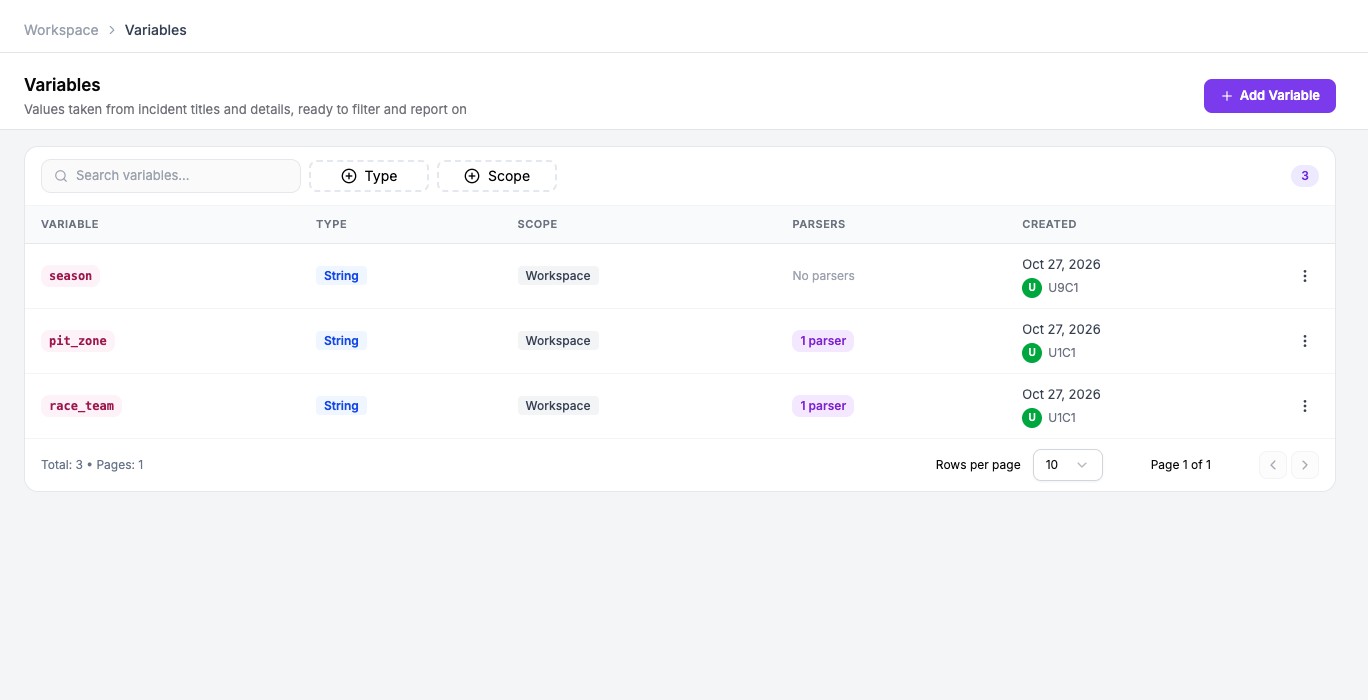1368x700 pixels.
Task: Open actions menu for season row
Action: pos(1304,276)
